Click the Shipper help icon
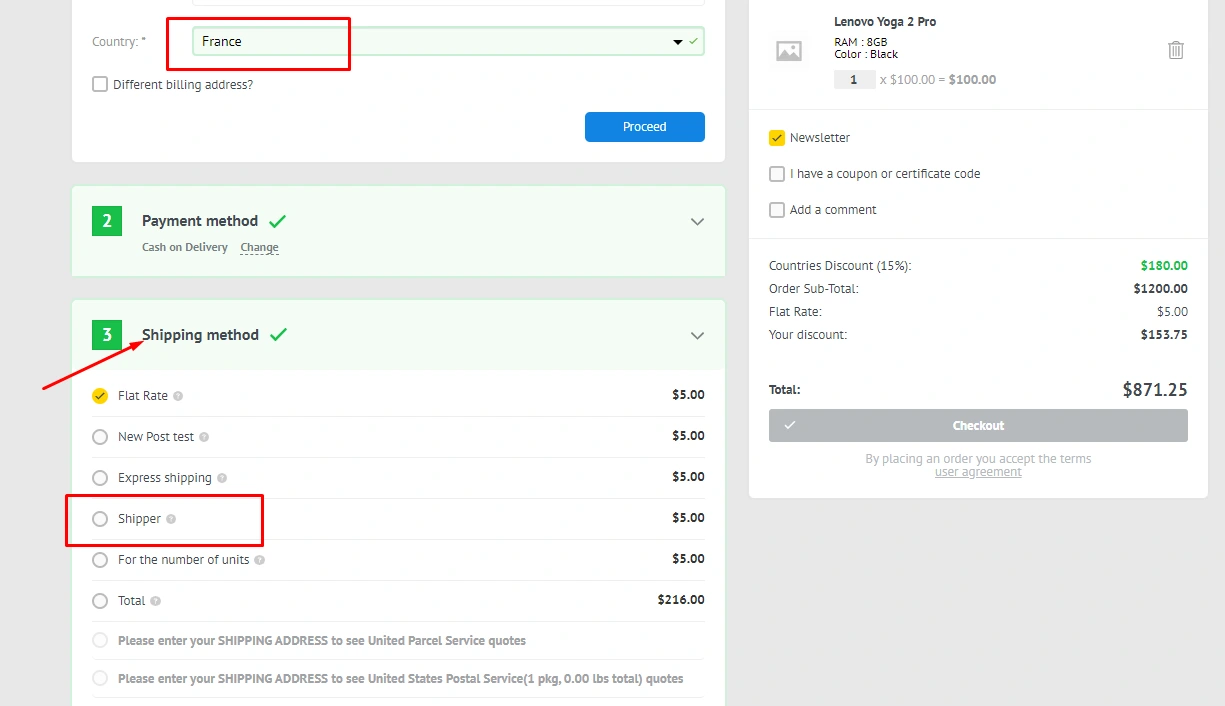 171,519
